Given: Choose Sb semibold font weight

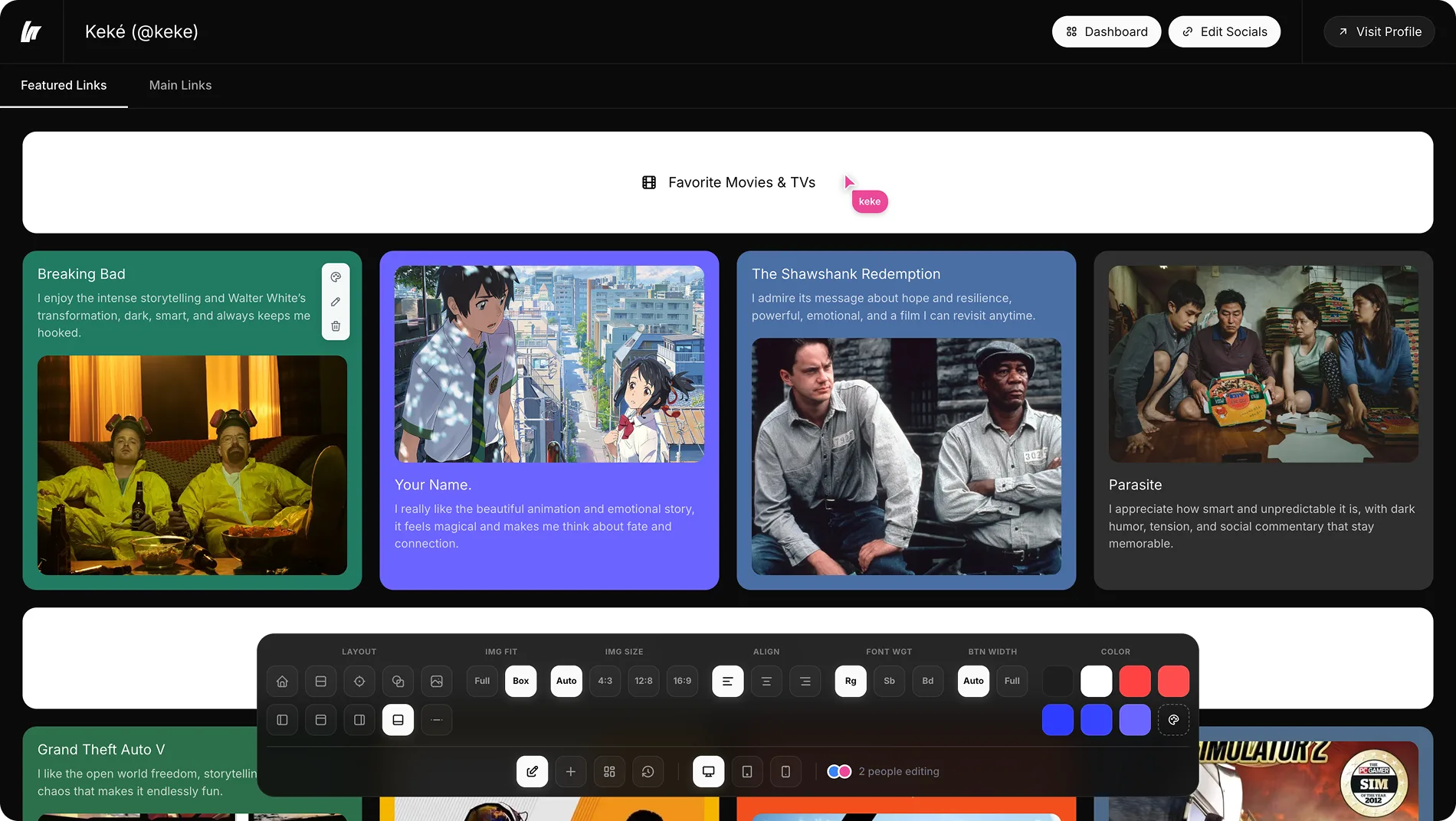Looking at the screenshot, I should pyautogui.click(x=889, y=681).
